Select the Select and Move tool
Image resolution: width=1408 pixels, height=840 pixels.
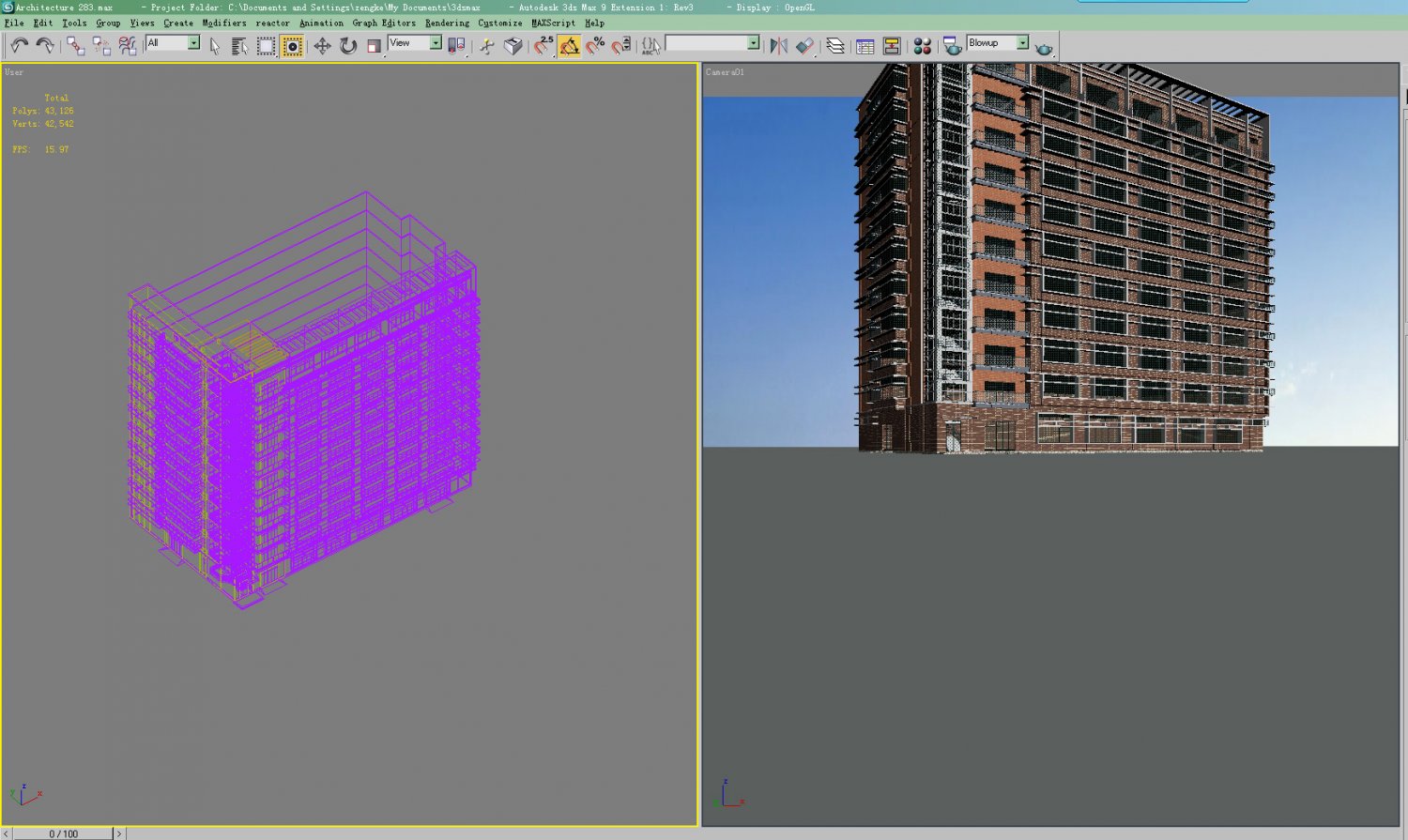[324, 44]
